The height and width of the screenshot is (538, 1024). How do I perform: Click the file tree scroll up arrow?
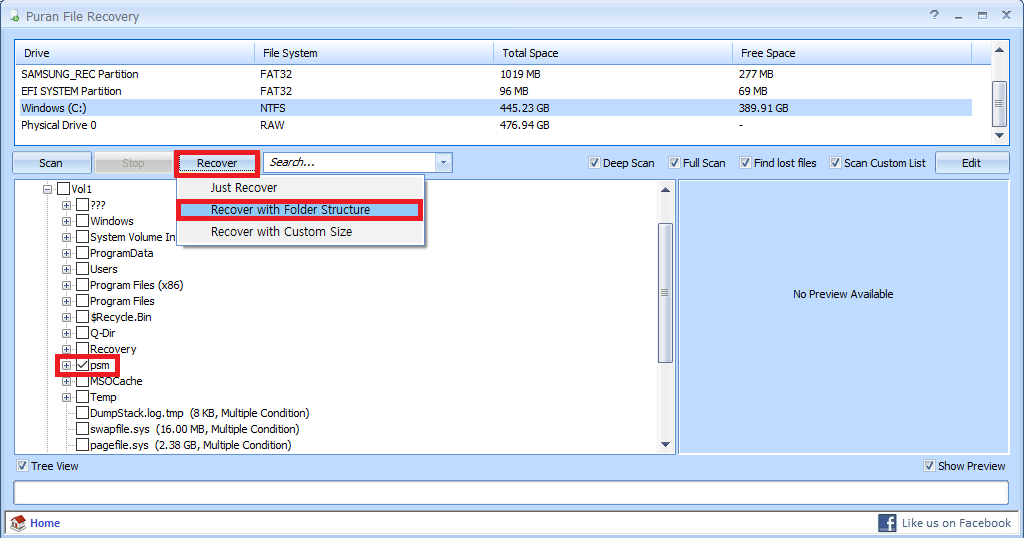pos(665,190)
